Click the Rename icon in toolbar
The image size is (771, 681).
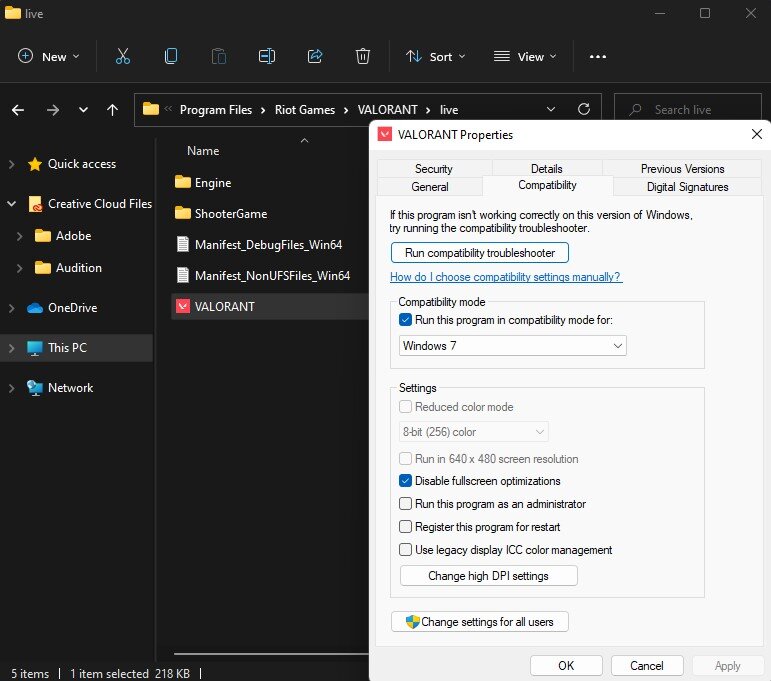267,57
